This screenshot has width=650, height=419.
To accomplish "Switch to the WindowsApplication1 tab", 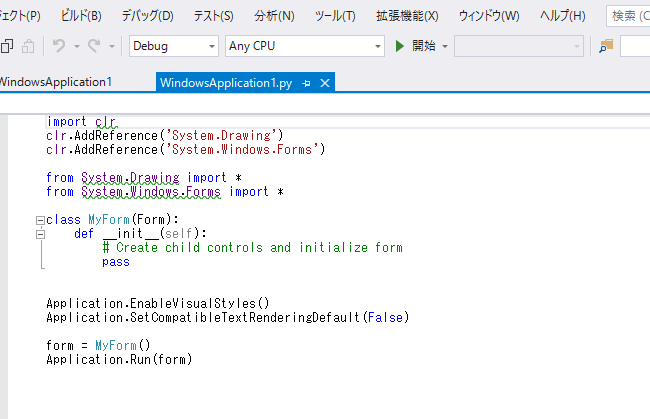I will 56,82.
